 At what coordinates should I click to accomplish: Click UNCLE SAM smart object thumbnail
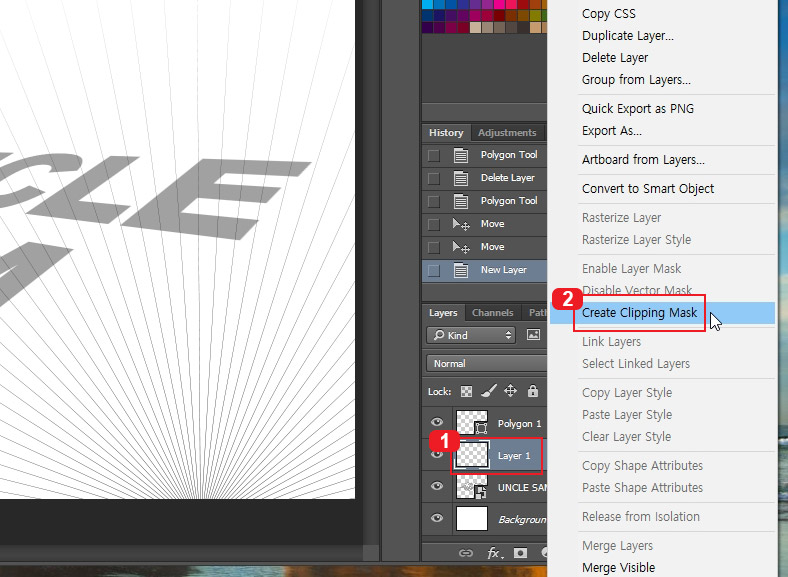click(471, 487)
